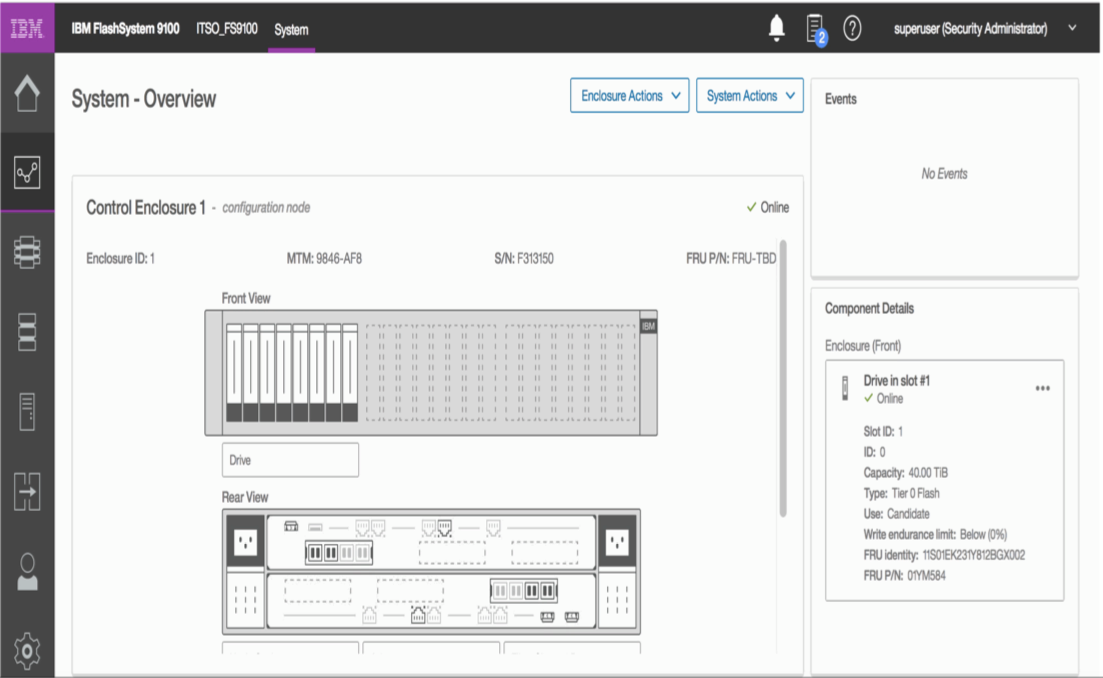This screenshot has width=1103, height=678.
Task: Click the MTM: 9846-AF8 text
Action: [x=324, y=259]
